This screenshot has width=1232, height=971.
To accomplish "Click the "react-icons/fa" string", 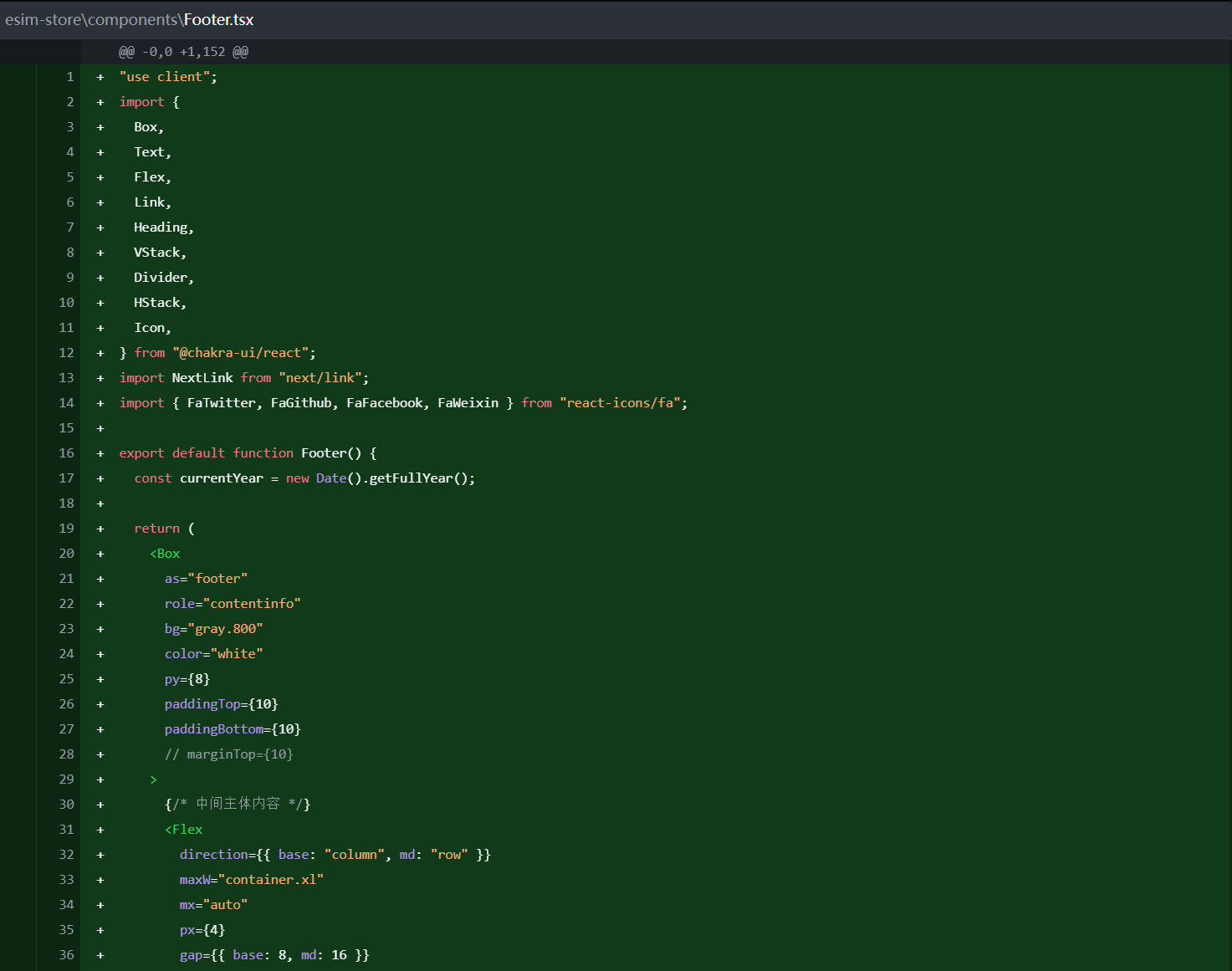I will click(620, 403).
